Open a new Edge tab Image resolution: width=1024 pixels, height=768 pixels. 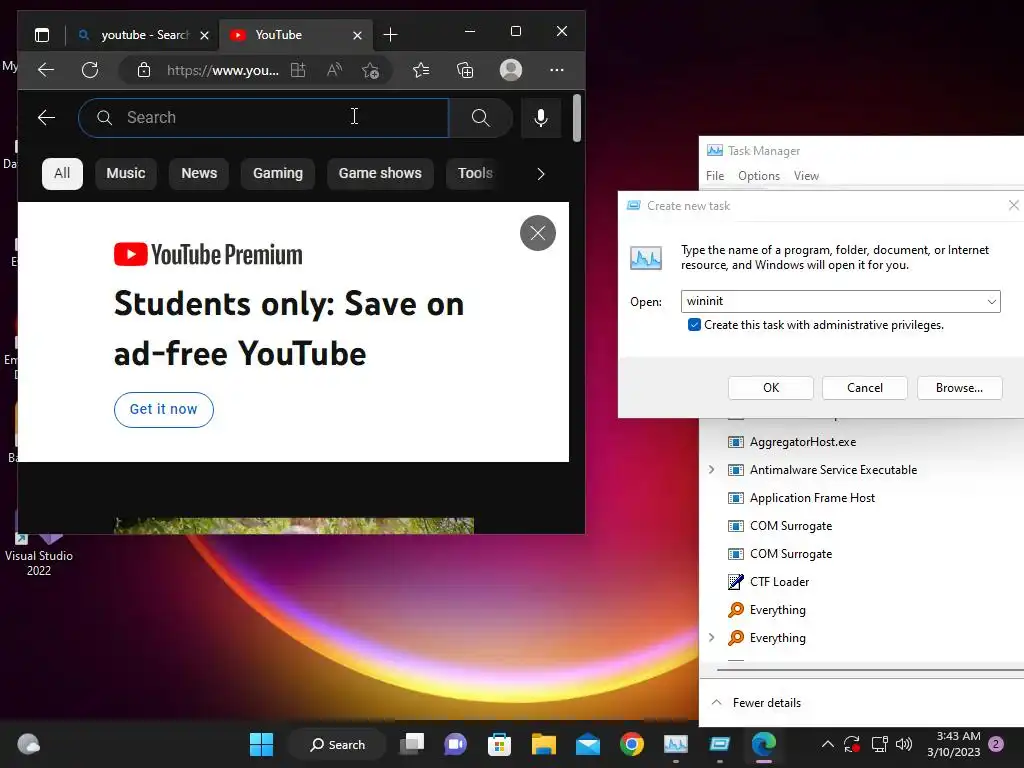(391, 35)
